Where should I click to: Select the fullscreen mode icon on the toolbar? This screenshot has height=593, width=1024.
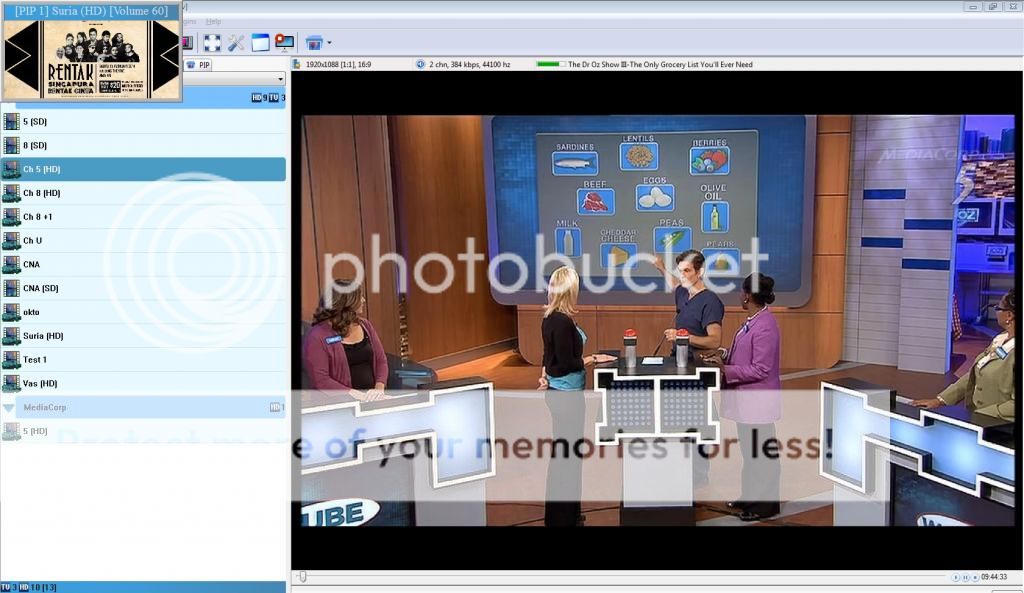coord(211,42)
